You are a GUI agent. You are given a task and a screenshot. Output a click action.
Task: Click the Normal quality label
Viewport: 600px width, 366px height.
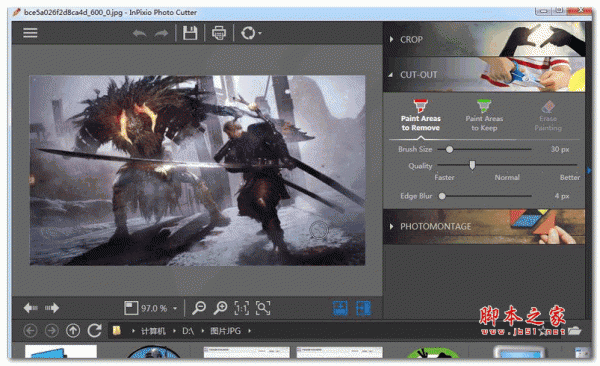coord(507,178)
